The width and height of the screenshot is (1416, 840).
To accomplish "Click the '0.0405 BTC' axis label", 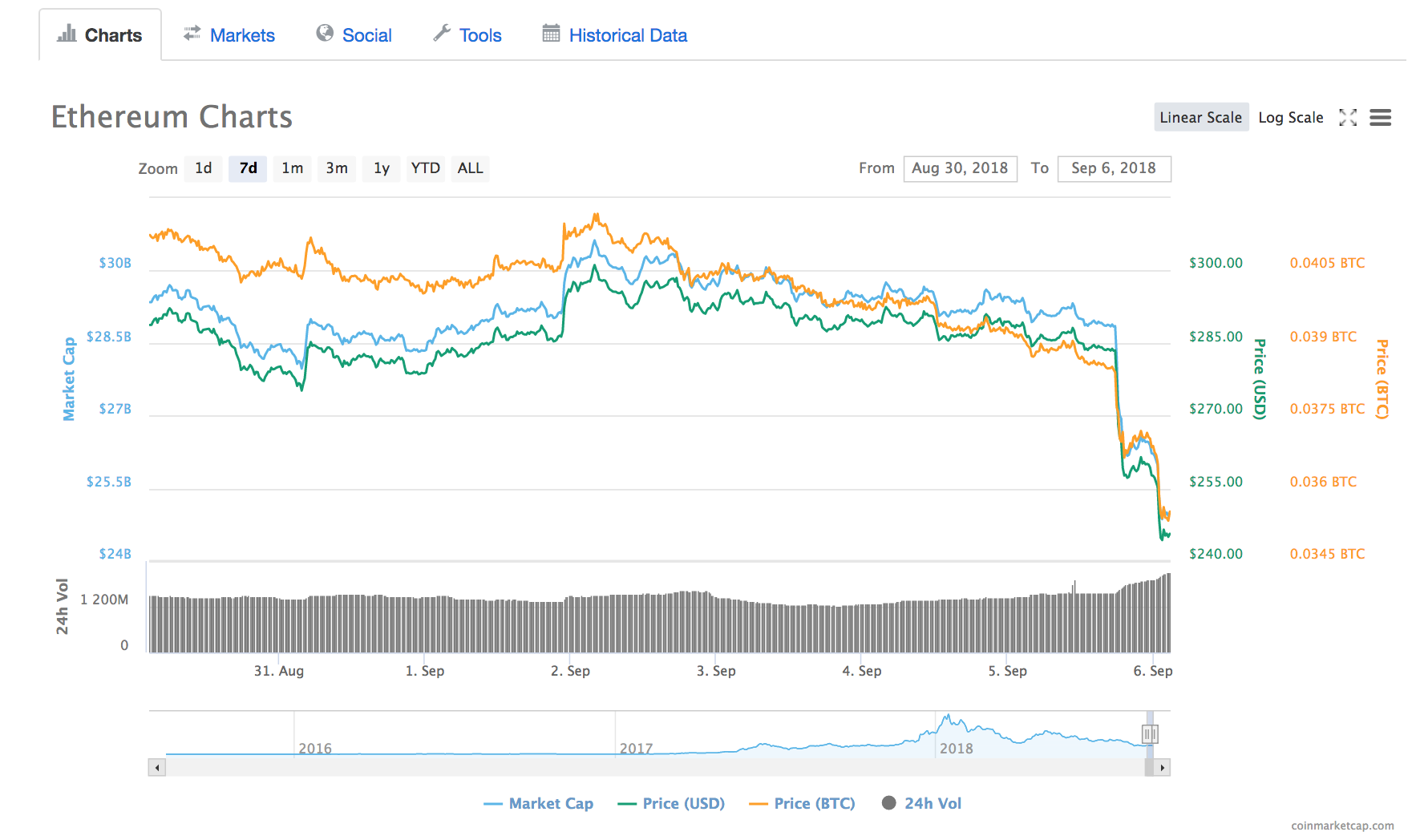I will coord(1327,263).
